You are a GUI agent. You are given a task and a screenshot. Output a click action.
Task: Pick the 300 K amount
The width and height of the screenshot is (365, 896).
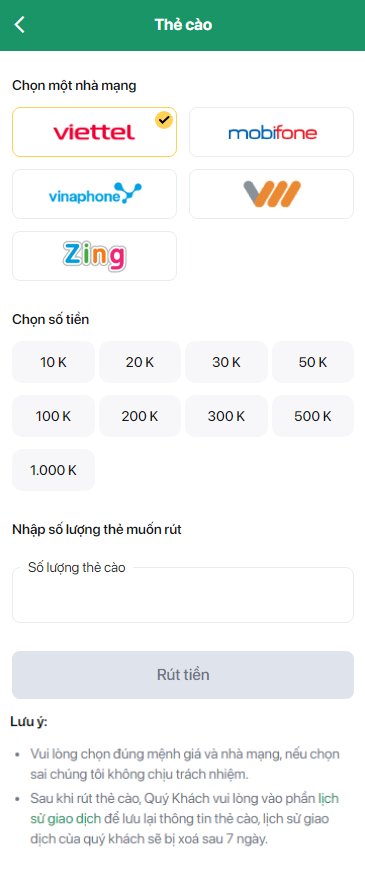tap(226, 416)
